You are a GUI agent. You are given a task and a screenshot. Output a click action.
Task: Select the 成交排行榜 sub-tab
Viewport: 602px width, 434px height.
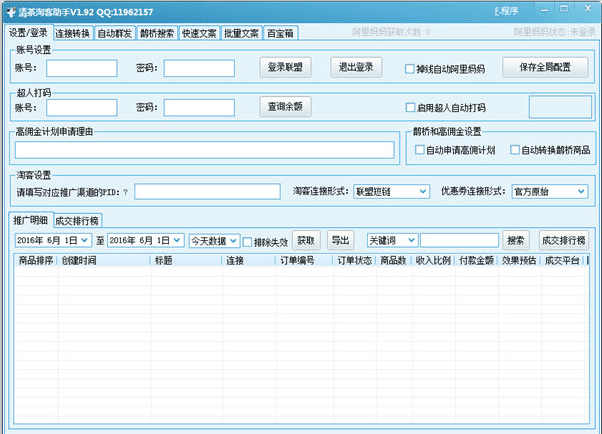click(x=77, y=220)
